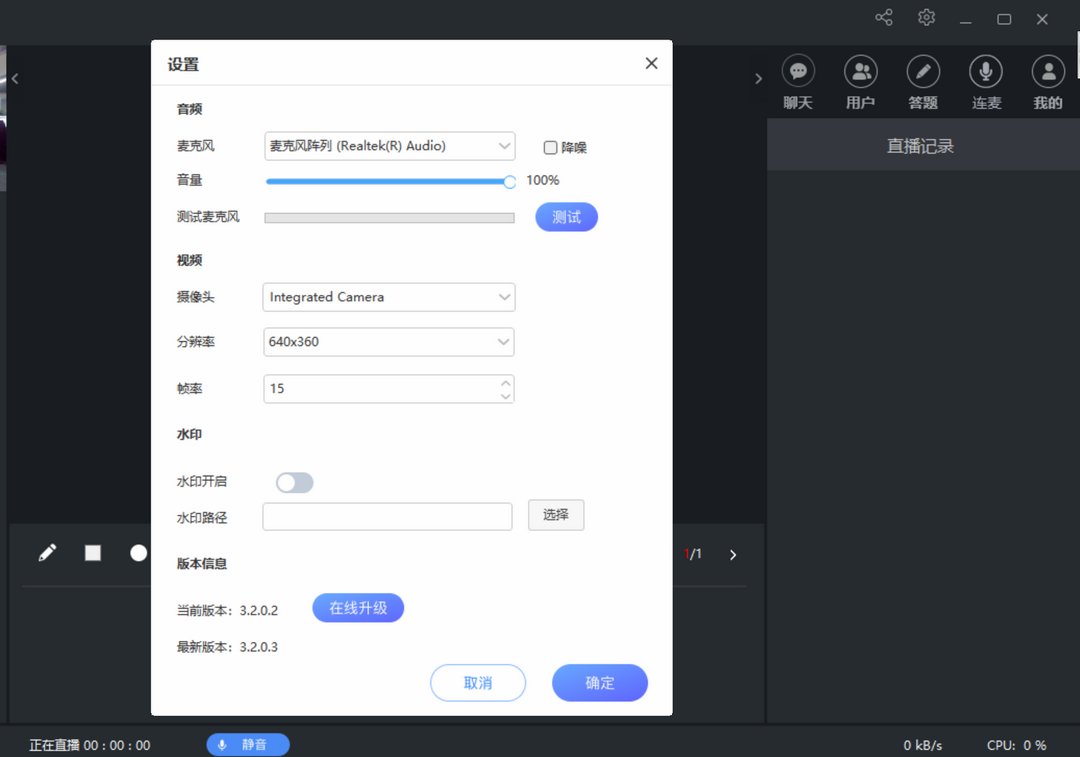
Task: Click the share icon in the title bar
Action: (x=883, y=18)
